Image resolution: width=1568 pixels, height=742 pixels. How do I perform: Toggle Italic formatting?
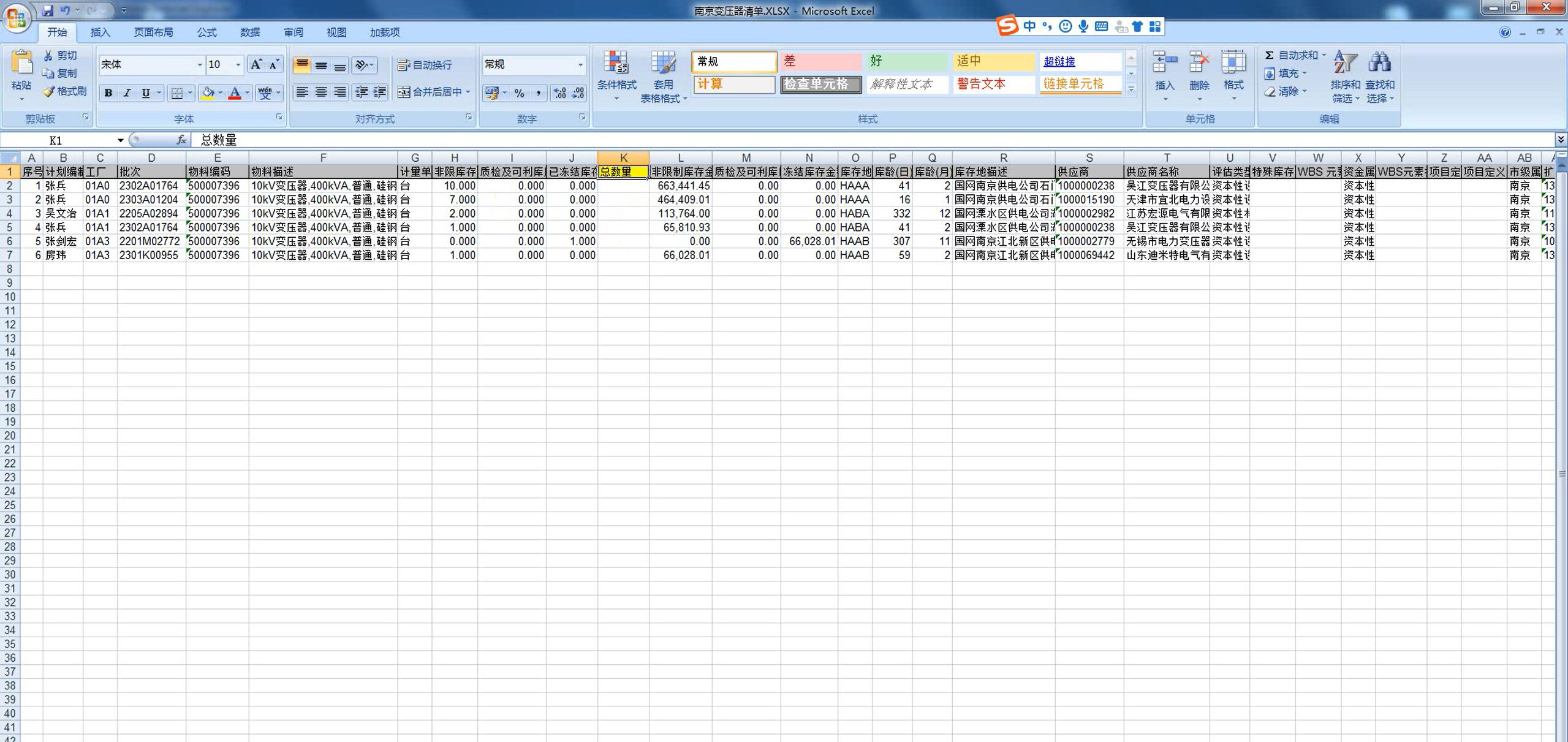[127, 93]
